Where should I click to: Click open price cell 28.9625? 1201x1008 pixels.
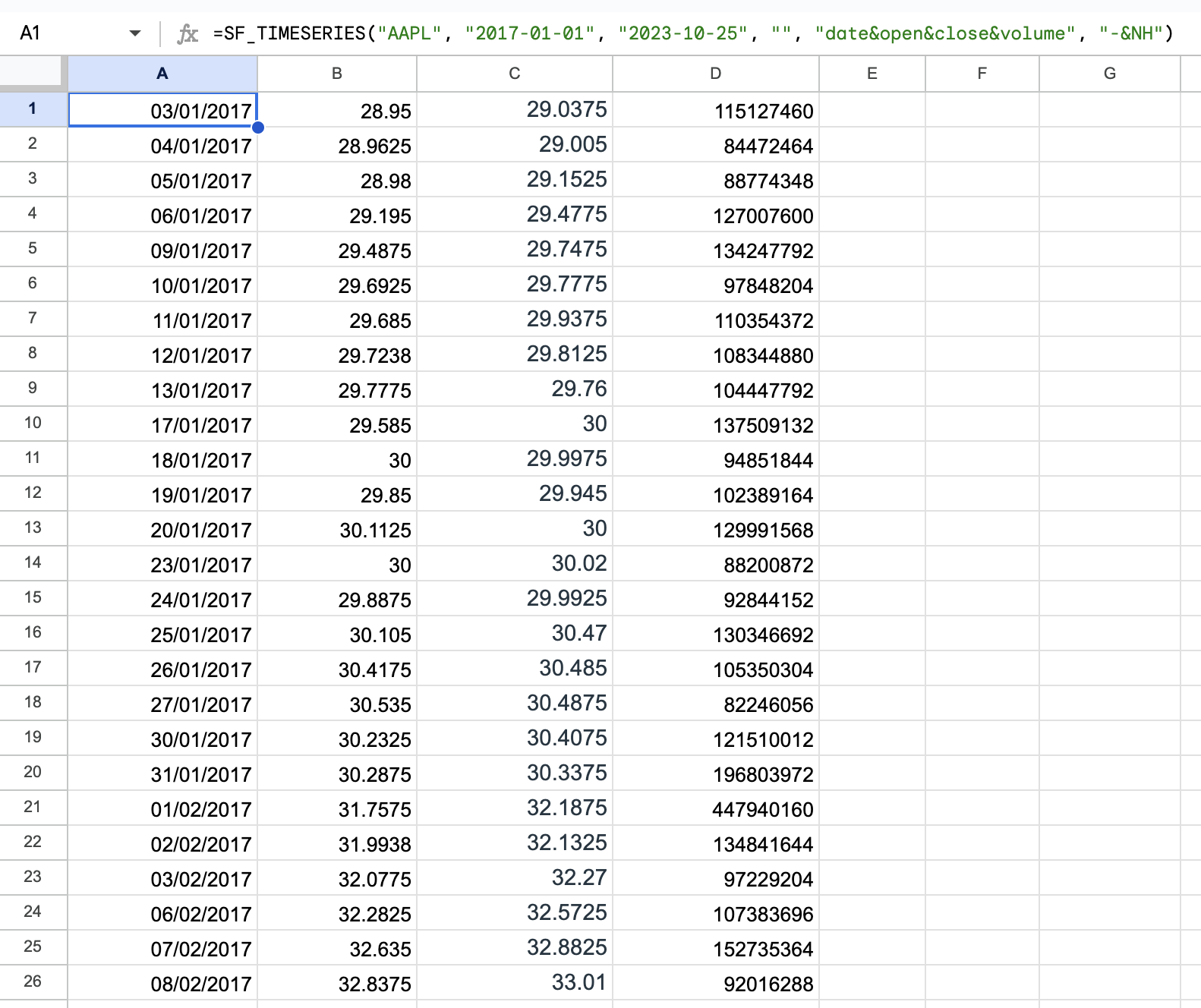click(337, 145)
